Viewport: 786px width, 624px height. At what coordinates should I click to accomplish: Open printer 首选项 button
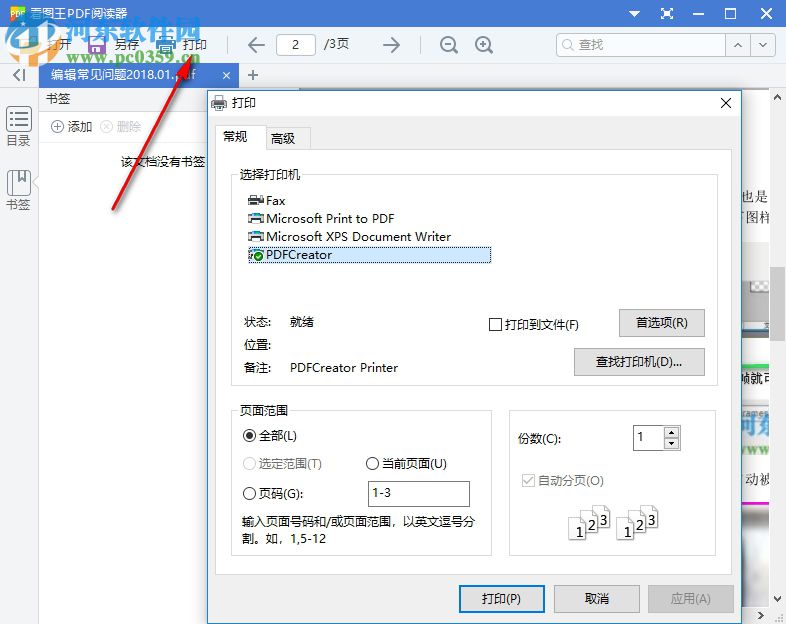(662, 323)
